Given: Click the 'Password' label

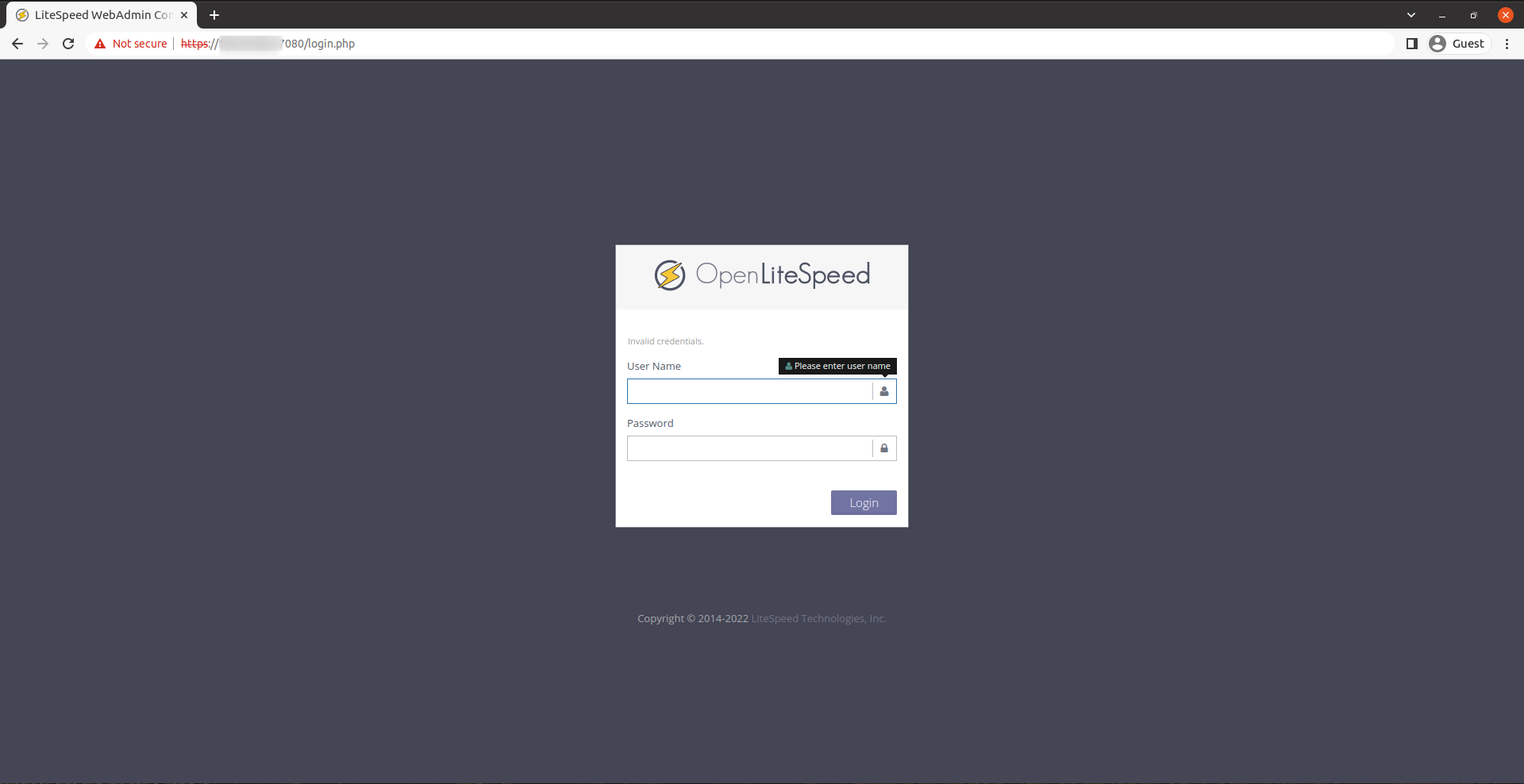Looking at the screenshot, I should pyautogui.click(x=650, y=423).
